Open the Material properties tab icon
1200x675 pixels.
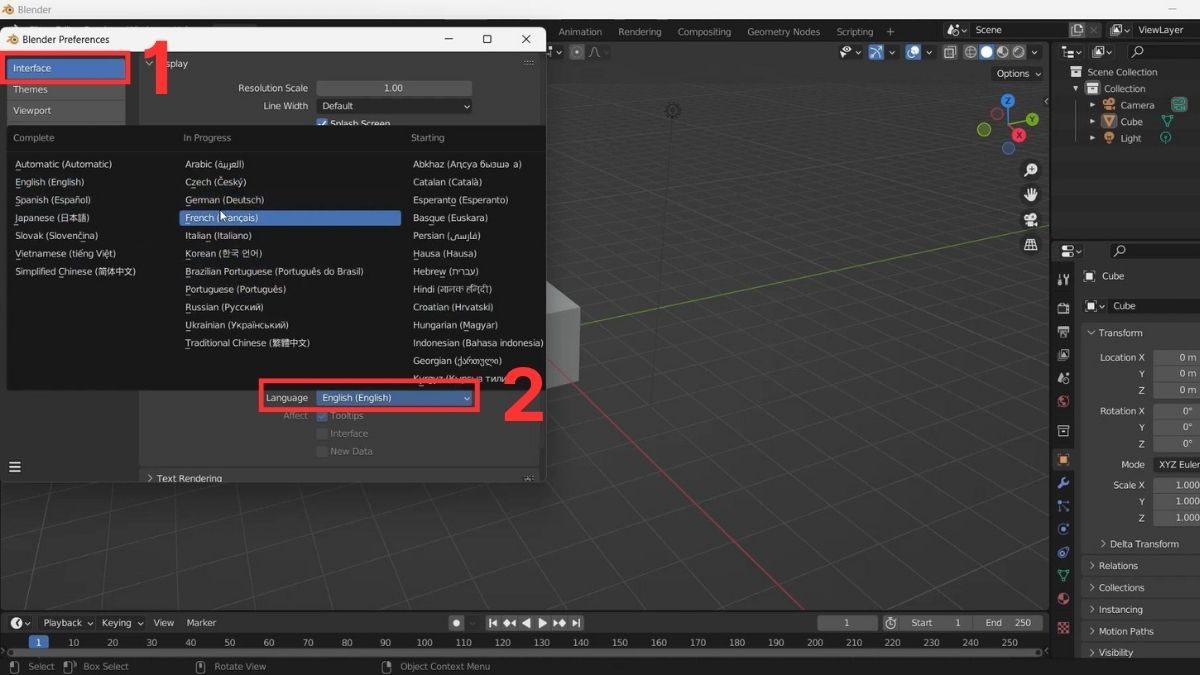tap(1063, 599)
